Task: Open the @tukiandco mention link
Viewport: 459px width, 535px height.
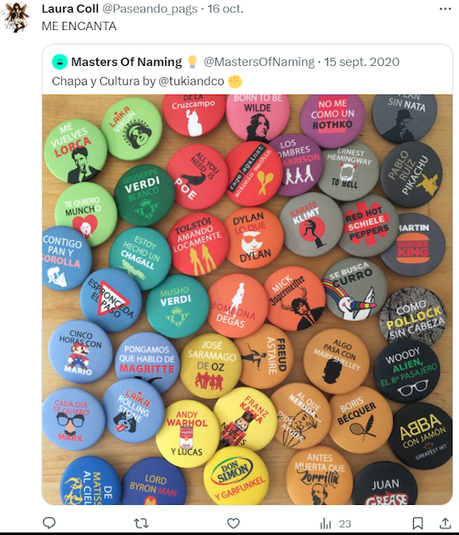Action: tap(191, 81)
